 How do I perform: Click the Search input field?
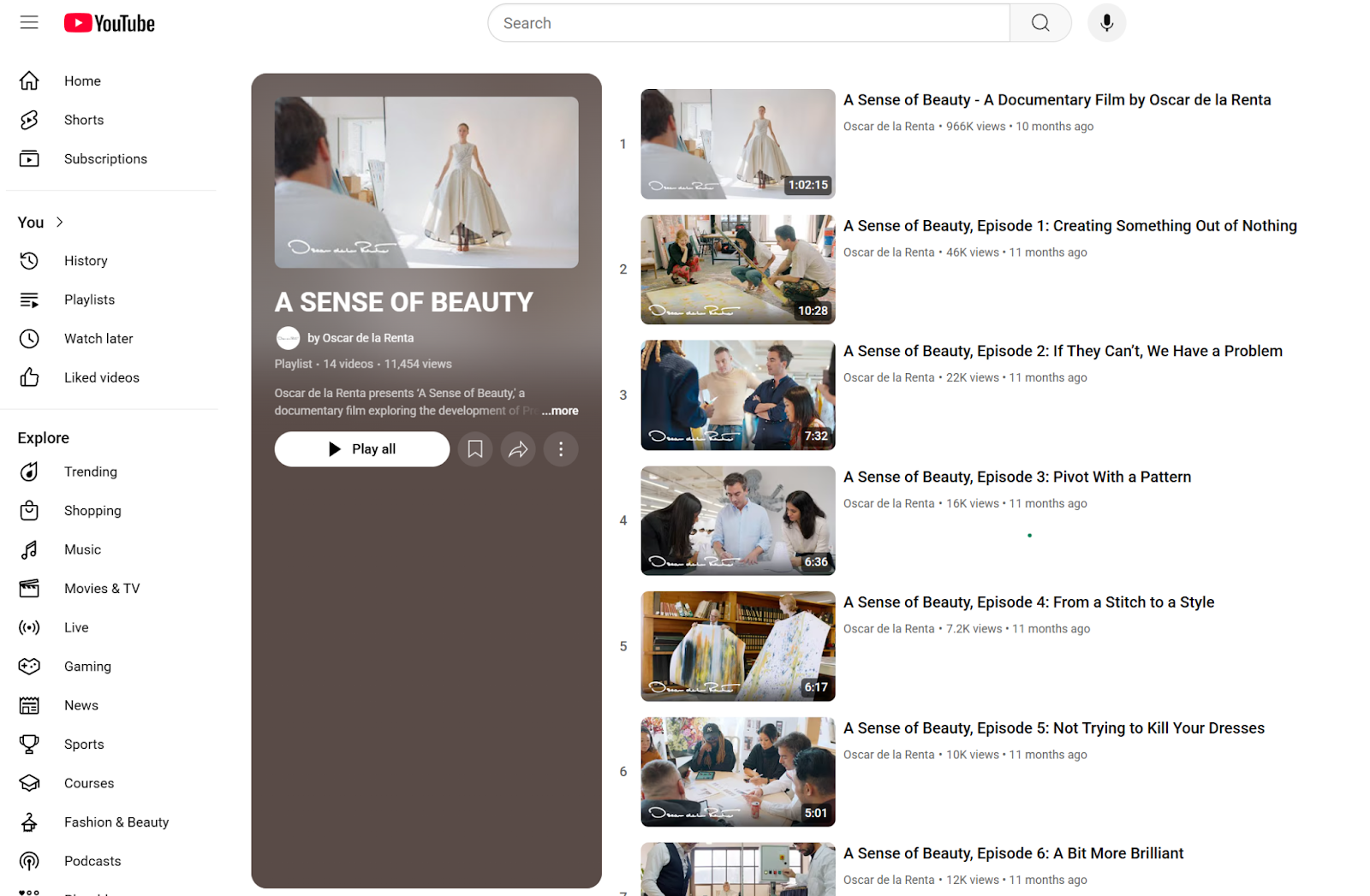point(749,23)
